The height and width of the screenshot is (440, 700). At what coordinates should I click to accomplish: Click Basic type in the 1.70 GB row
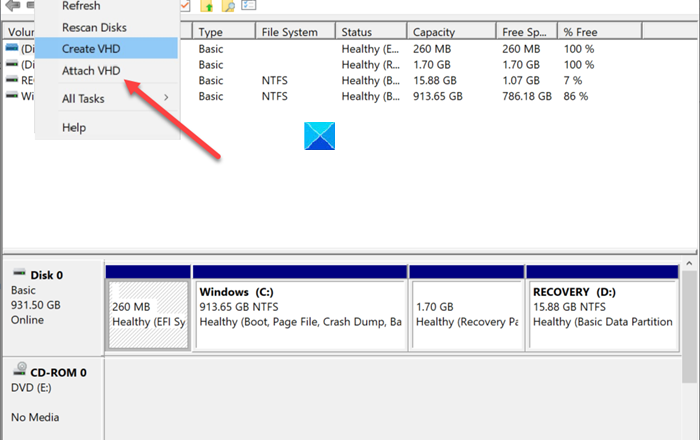[x=211, y=65]
